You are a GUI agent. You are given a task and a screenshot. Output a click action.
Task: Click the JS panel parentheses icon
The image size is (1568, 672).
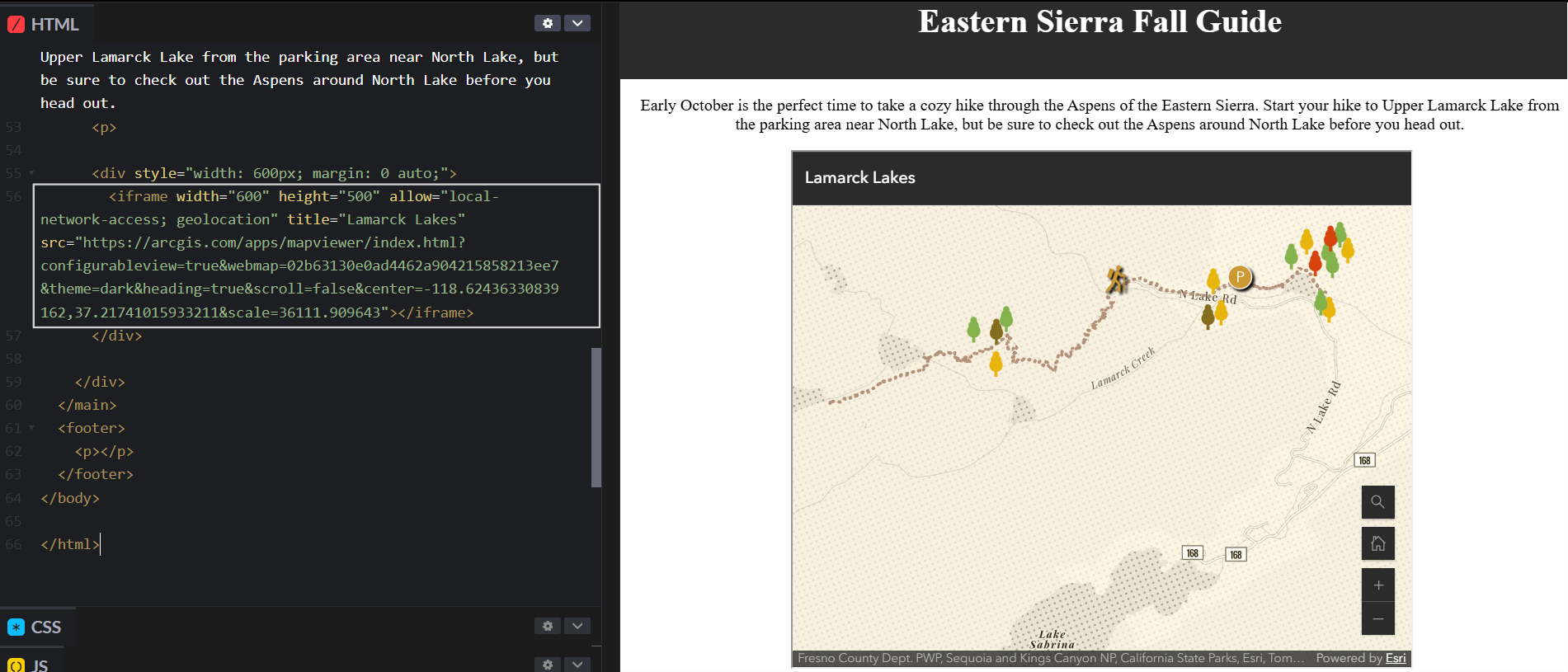coord(16,665)
